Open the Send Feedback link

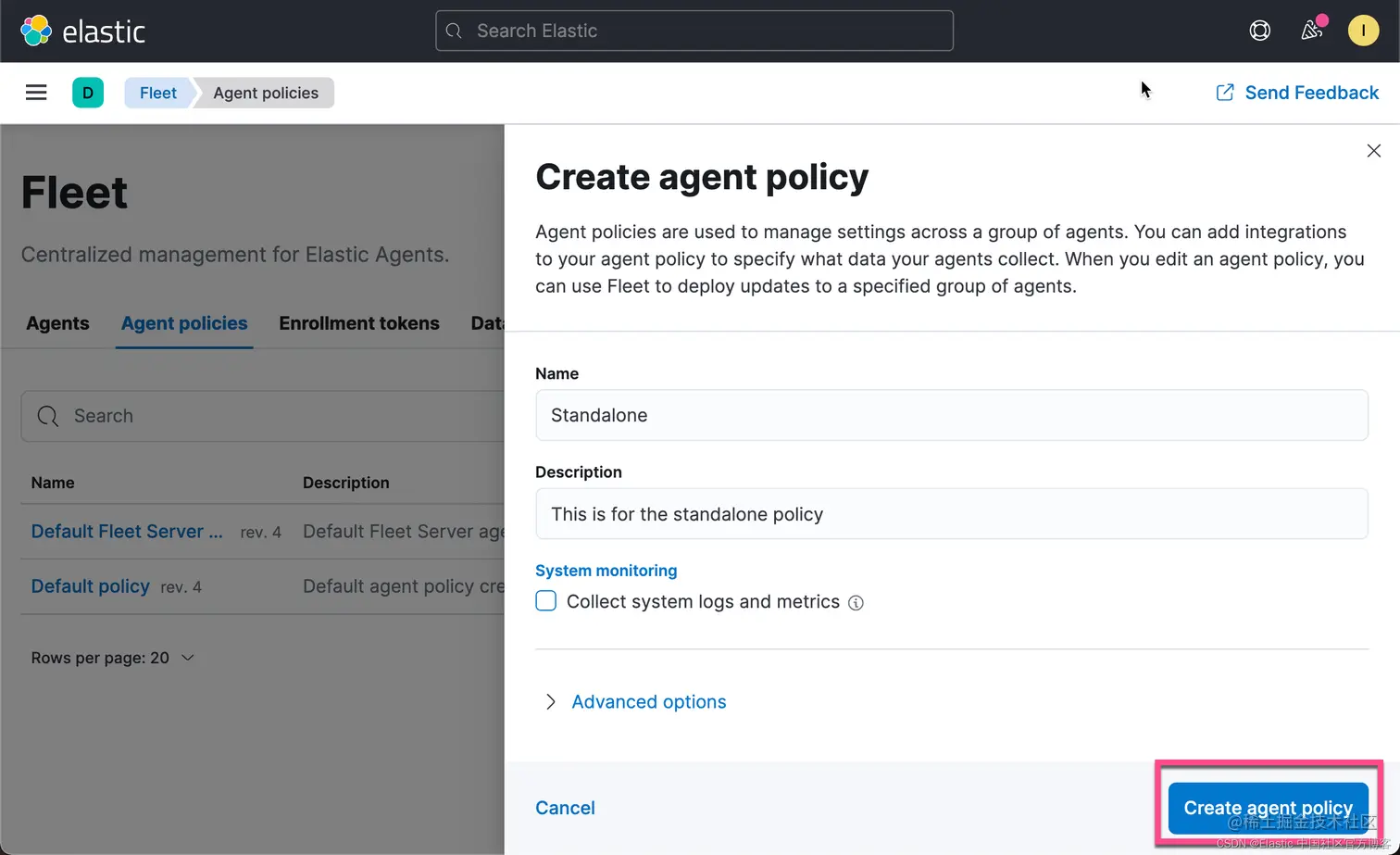[x=1297, y=93]
